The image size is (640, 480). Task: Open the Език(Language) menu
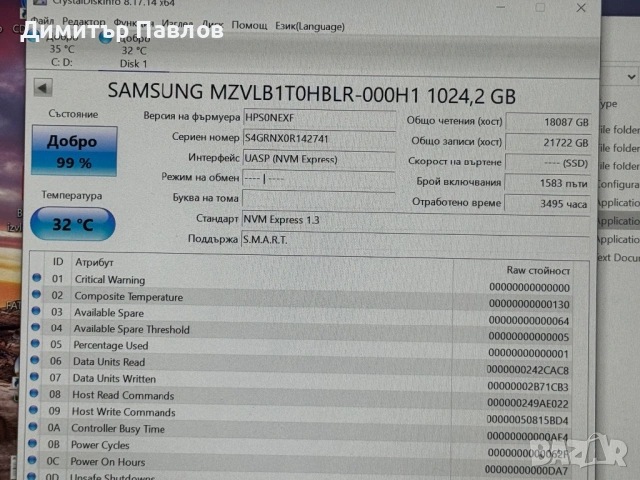(x=310, y=27)
